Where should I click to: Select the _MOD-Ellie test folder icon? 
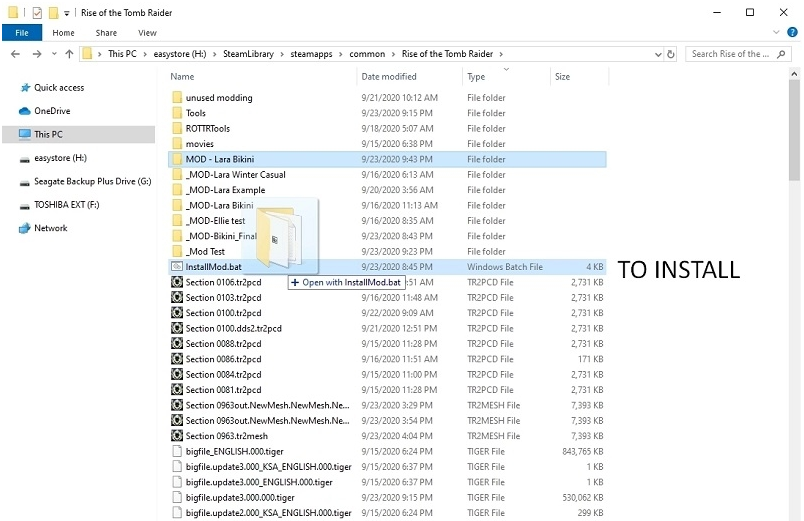coord(177,221)
